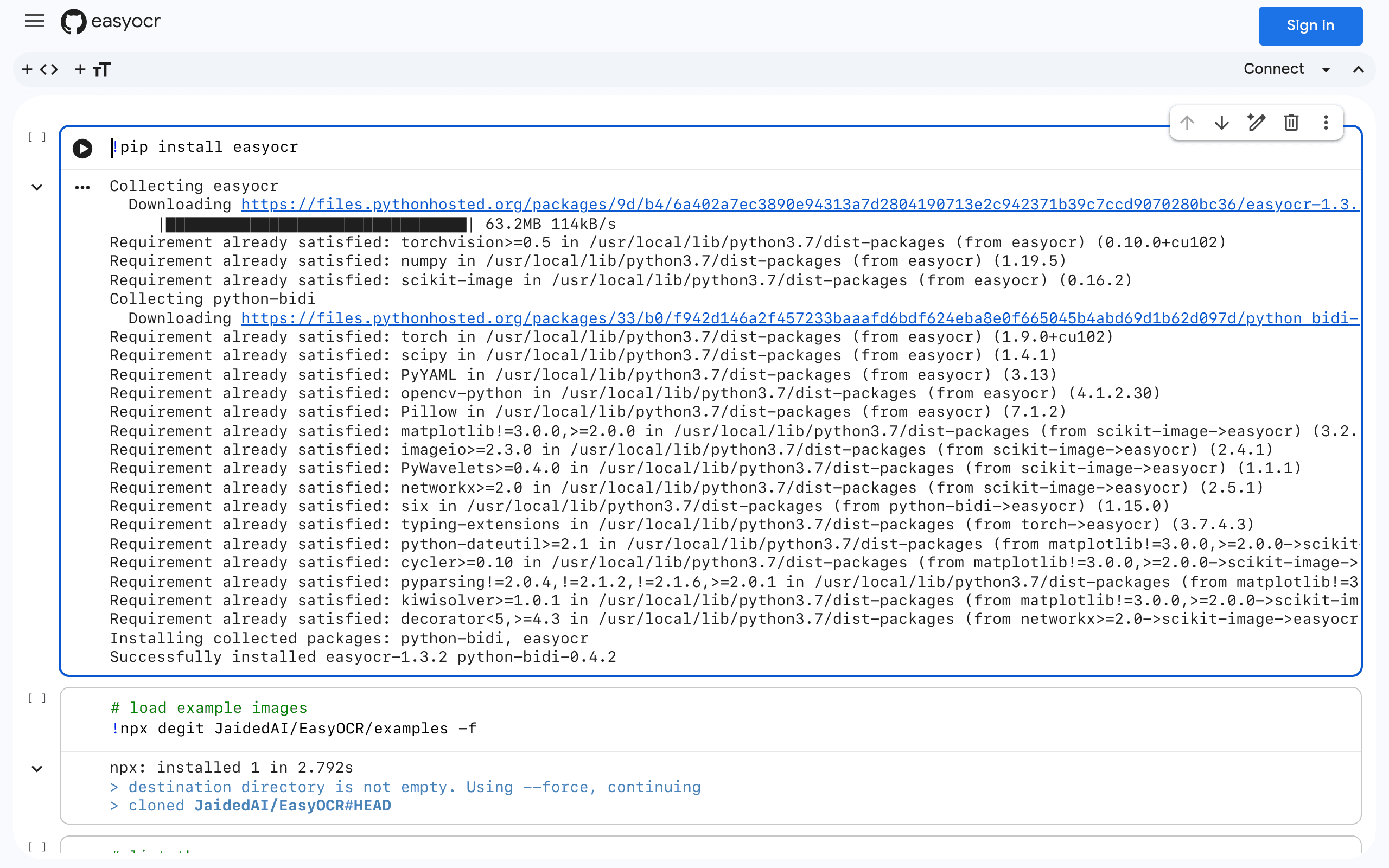Click the Connect button

pyautogui.click(x=1273, y=69)
